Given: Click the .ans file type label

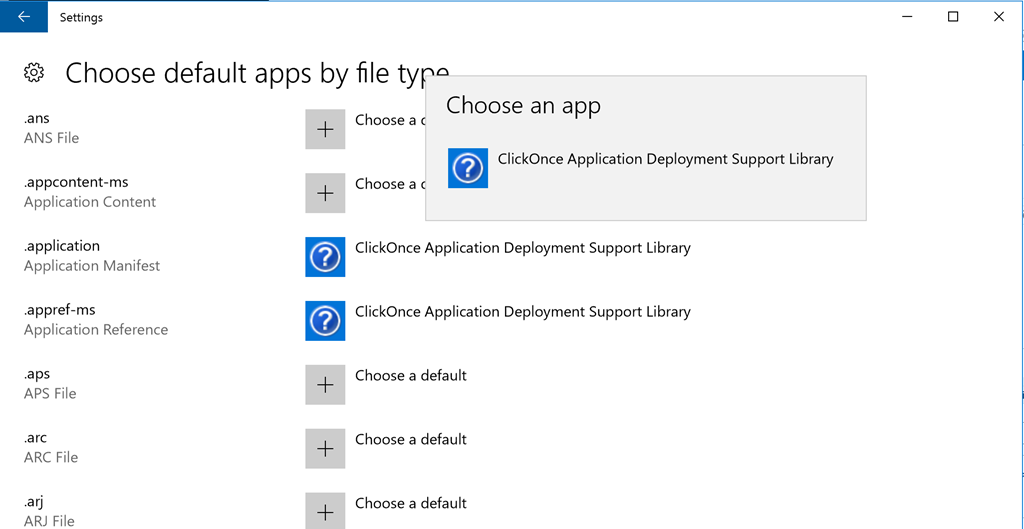Looking at the screenshot, I should pos(37,119).
